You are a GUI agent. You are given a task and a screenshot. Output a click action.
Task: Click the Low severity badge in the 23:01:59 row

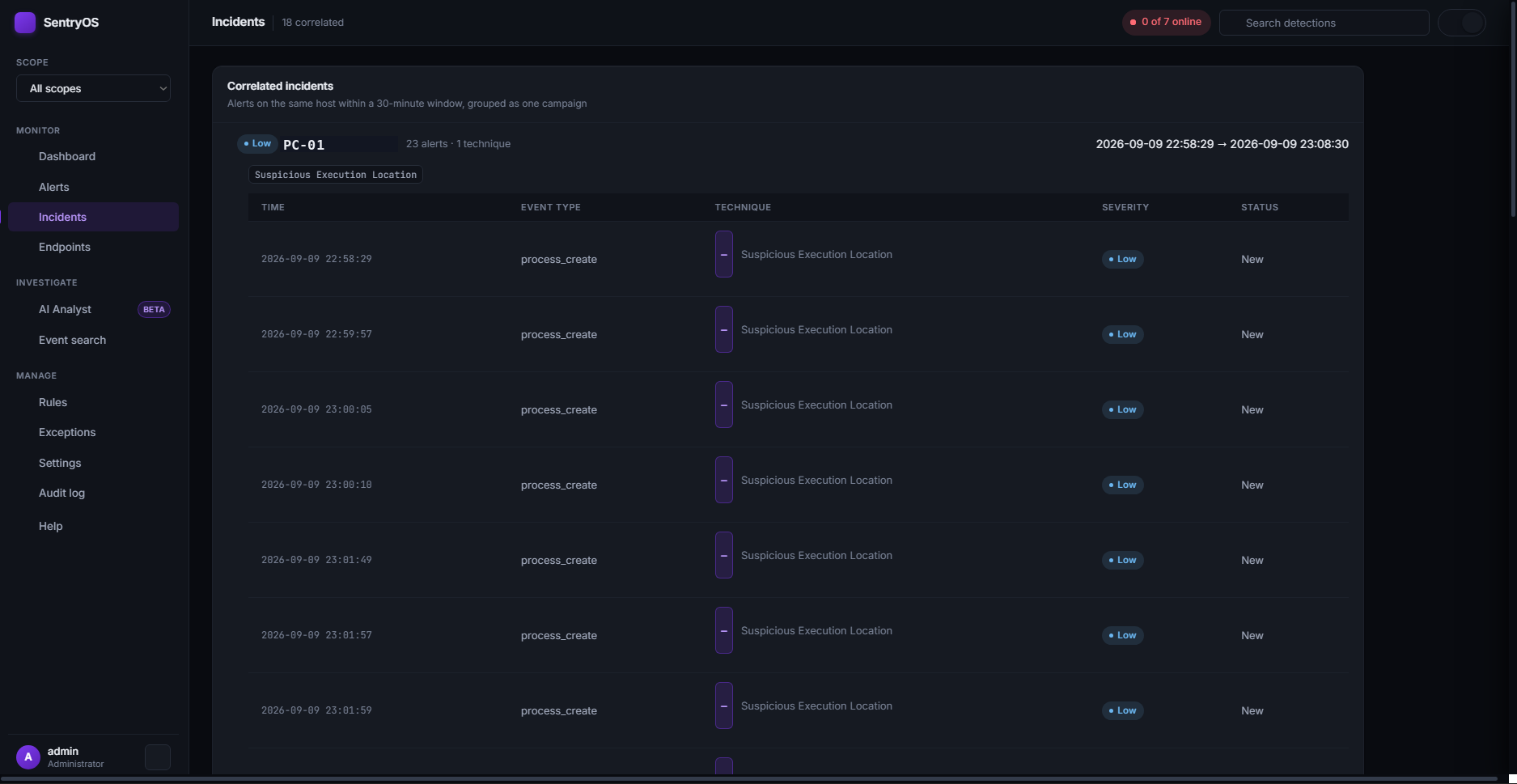[x=1122, y=710]
